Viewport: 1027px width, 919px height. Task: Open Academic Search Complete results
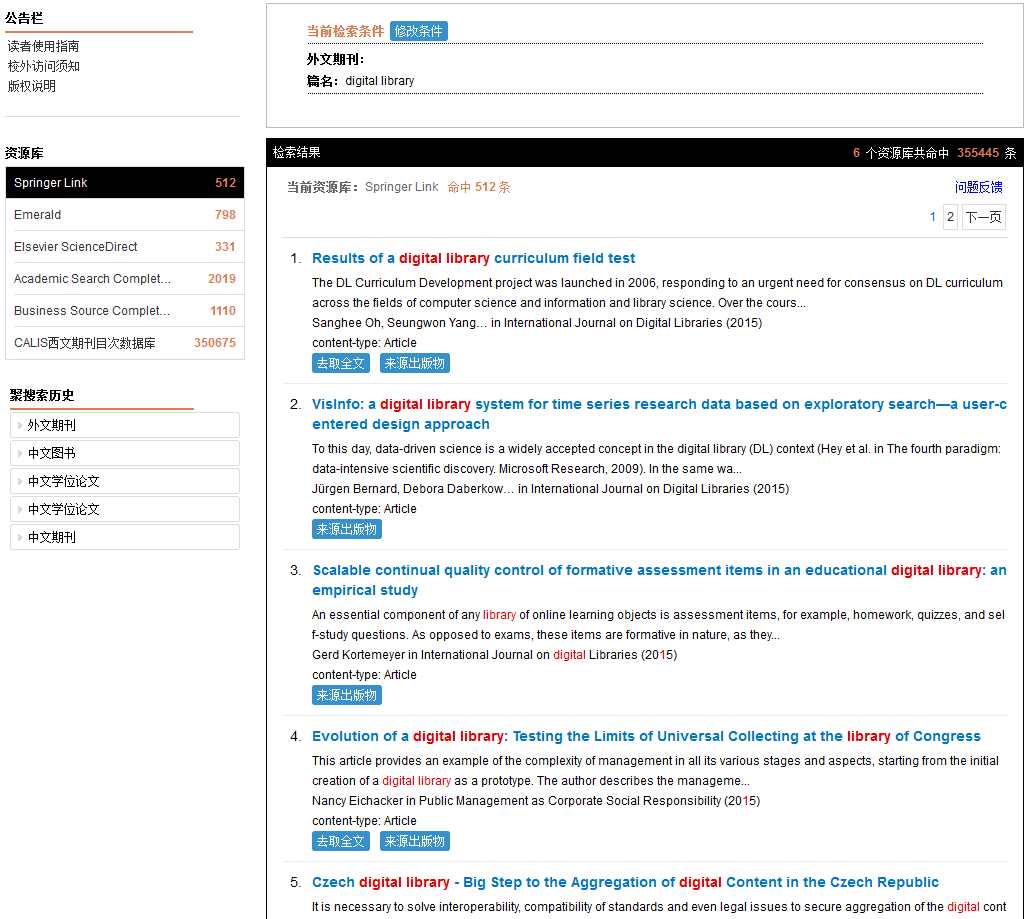[124, 279]
